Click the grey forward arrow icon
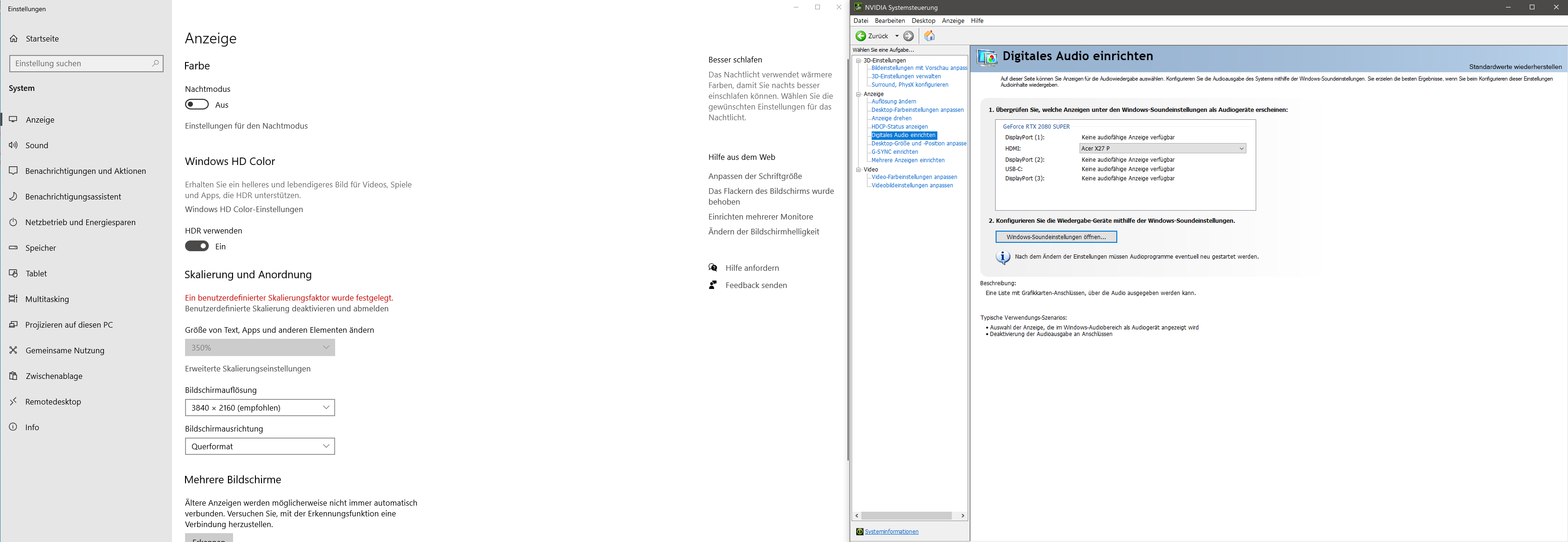Image resolution: width=1568 pixels, height=542 pixels. (908, 36)
